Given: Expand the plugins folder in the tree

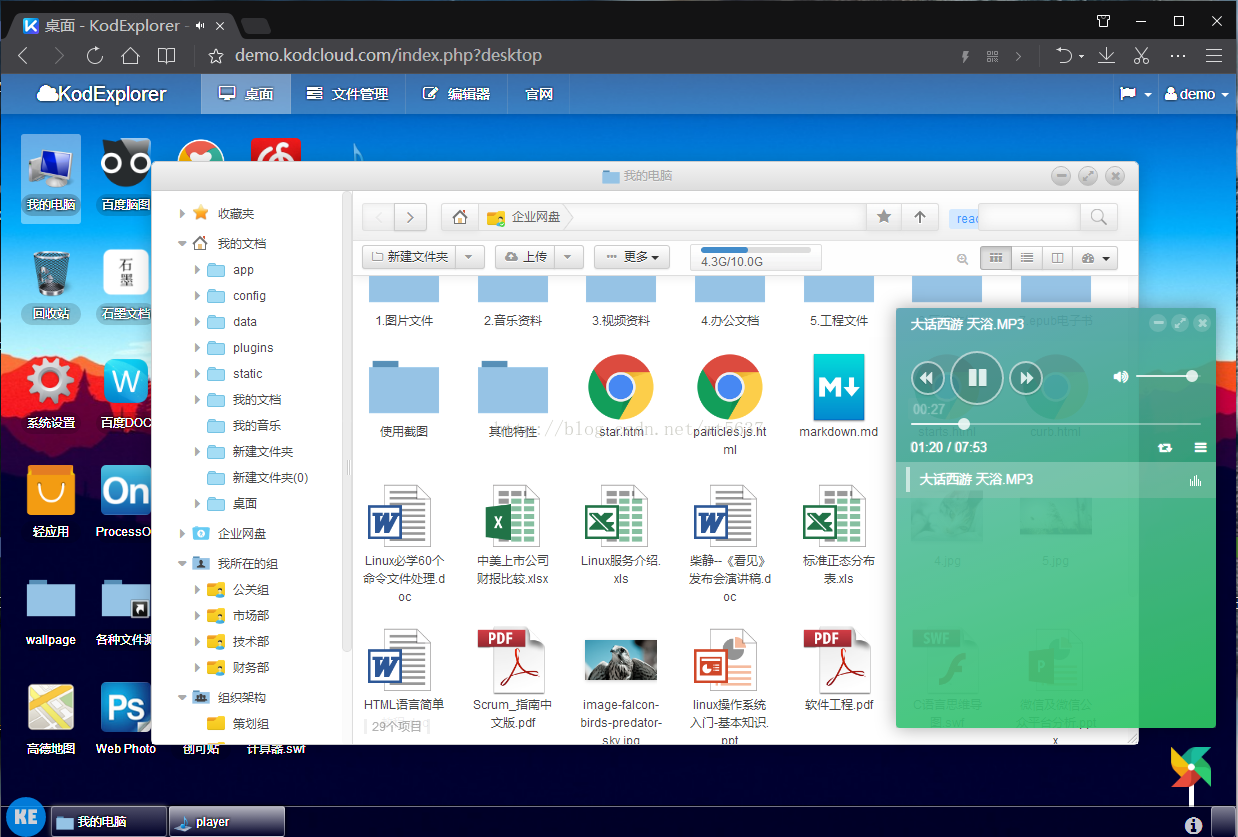Looking at the screenshot, I should [x=198, y=348].
